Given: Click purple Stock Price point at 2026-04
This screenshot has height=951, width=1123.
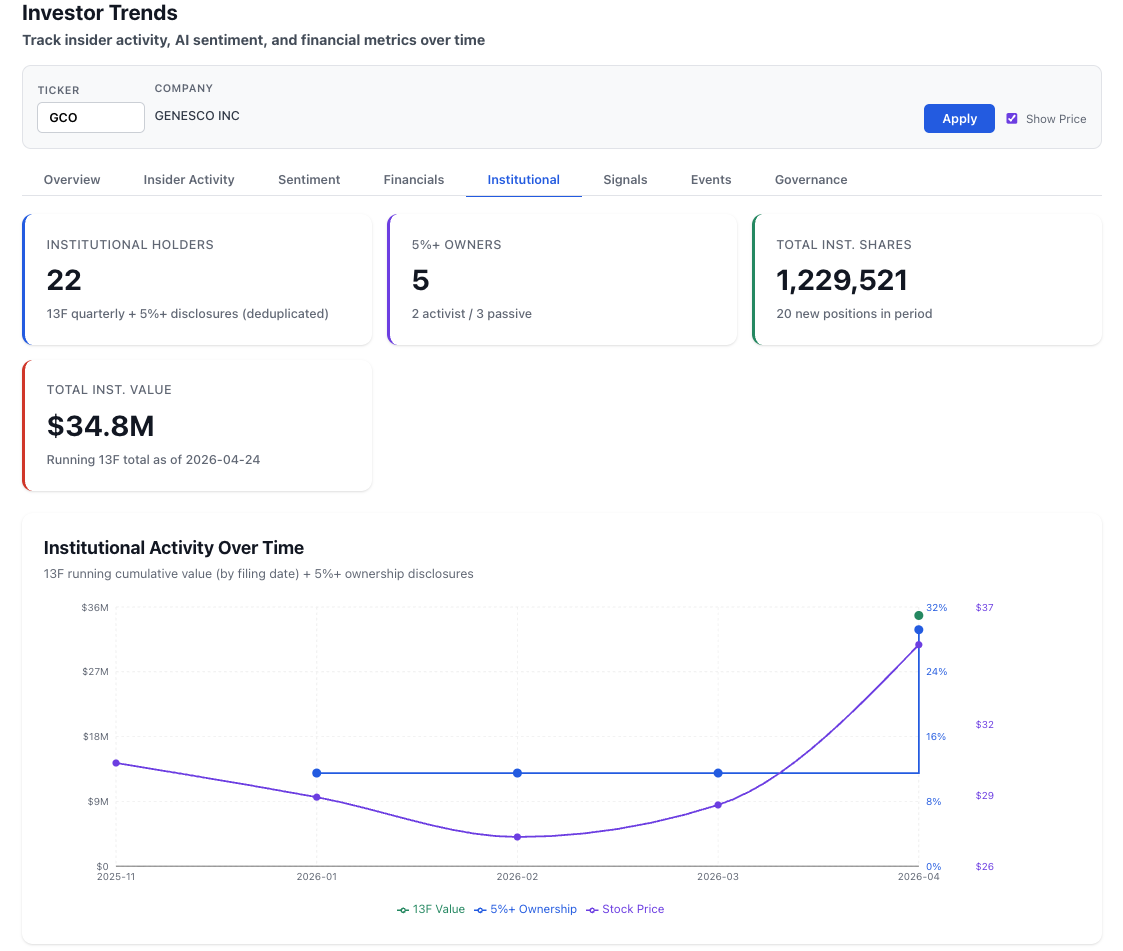Looking at the screenshot, I should 919,645.
